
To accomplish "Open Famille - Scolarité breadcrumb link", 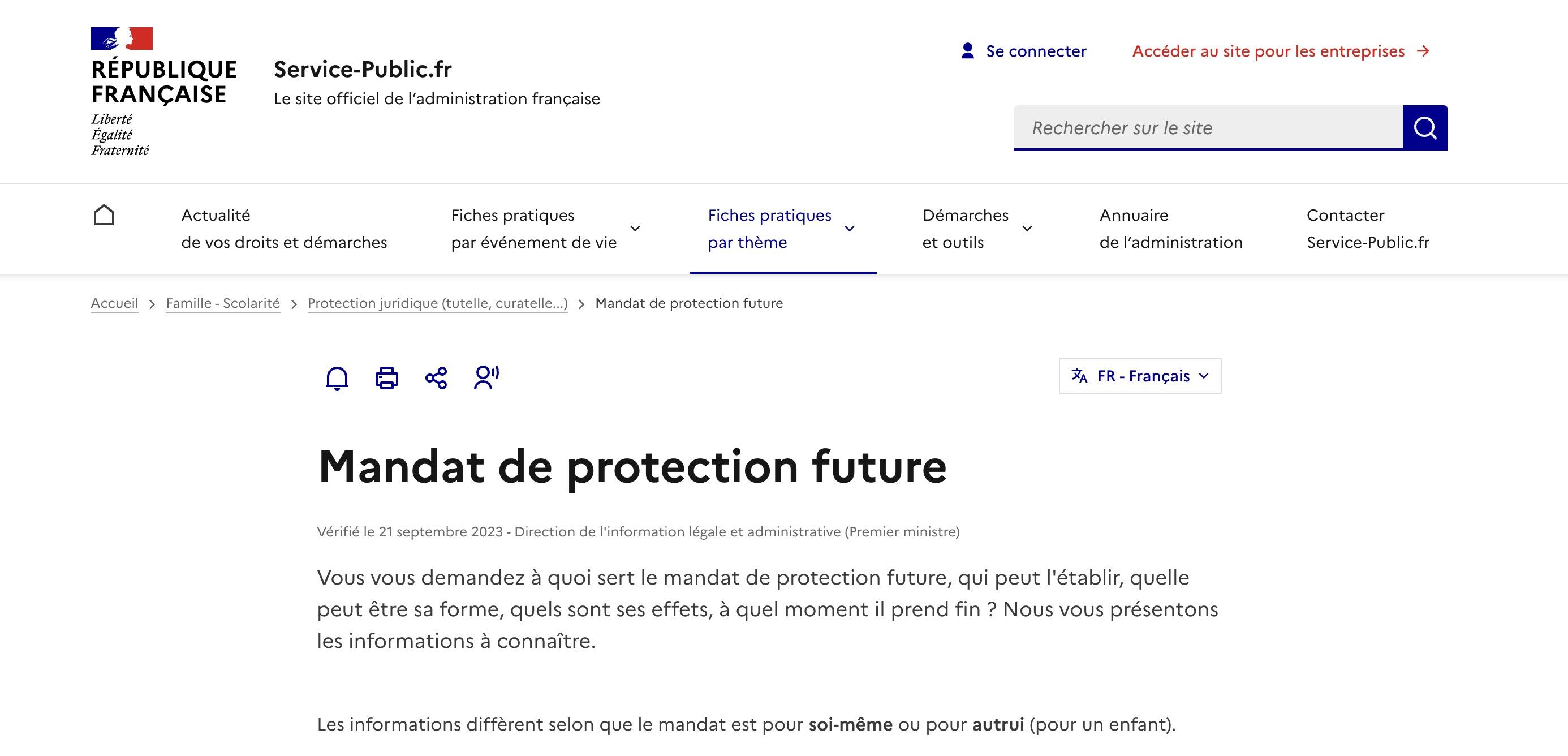I will [223, 303].
